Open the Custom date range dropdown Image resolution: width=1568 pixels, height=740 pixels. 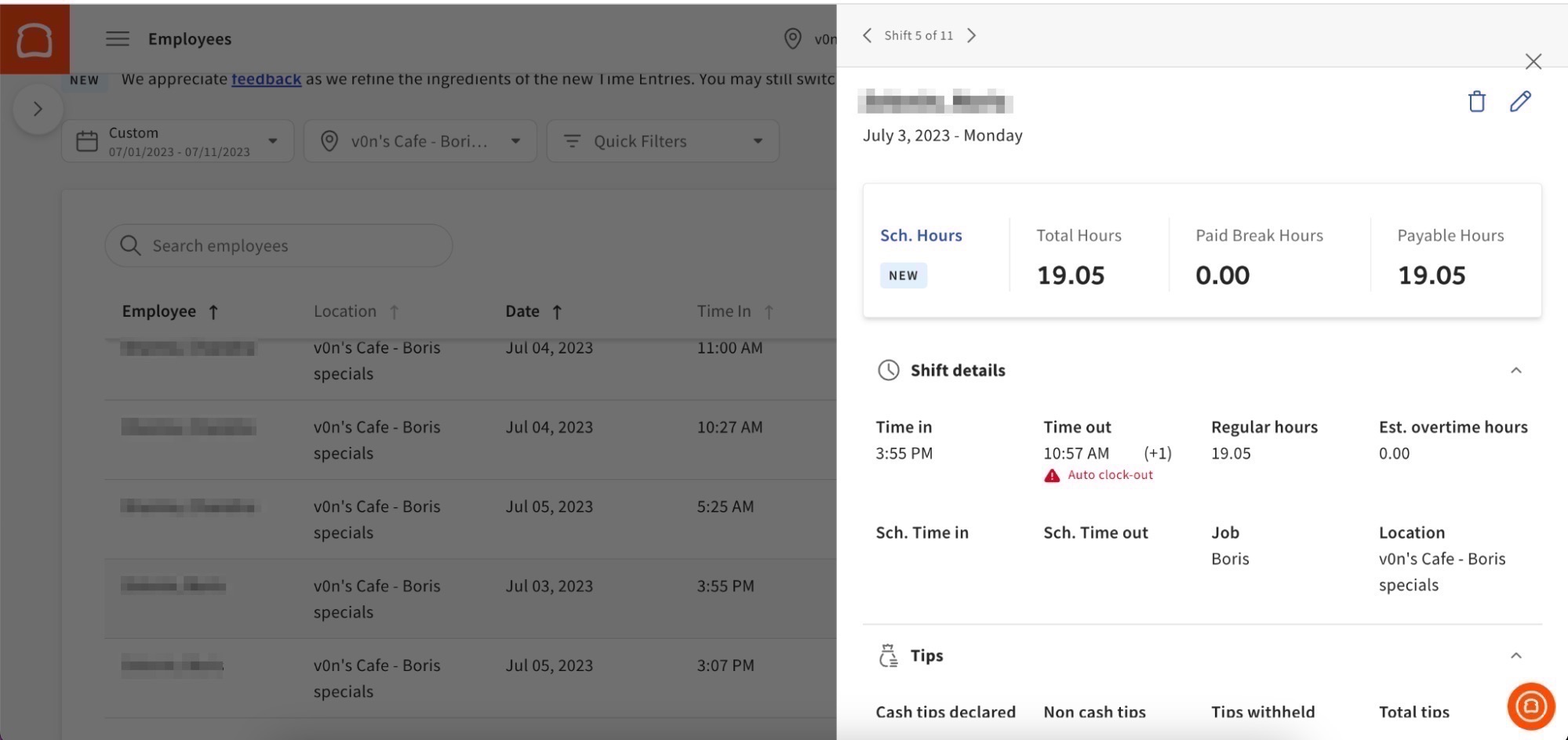[177, 141]
